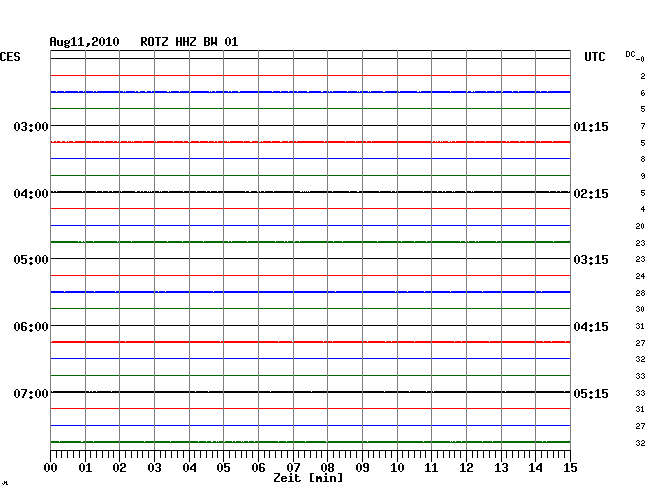Viewport: 650px width, 494px height.
Task: Click the 07:00 local time label
Action: [31, 393]
